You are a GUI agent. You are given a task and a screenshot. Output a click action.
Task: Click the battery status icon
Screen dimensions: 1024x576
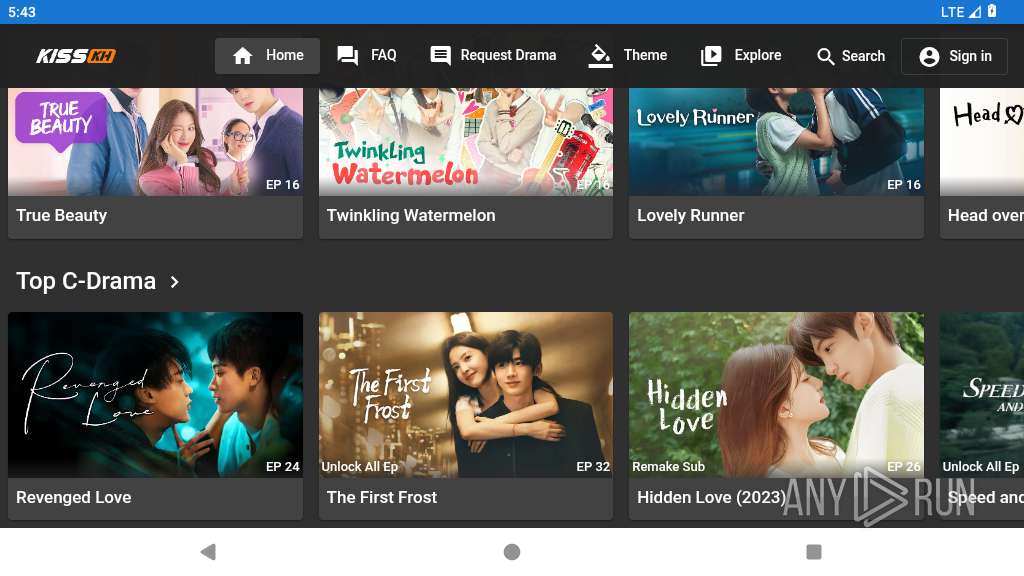click(x=991, y=11)
